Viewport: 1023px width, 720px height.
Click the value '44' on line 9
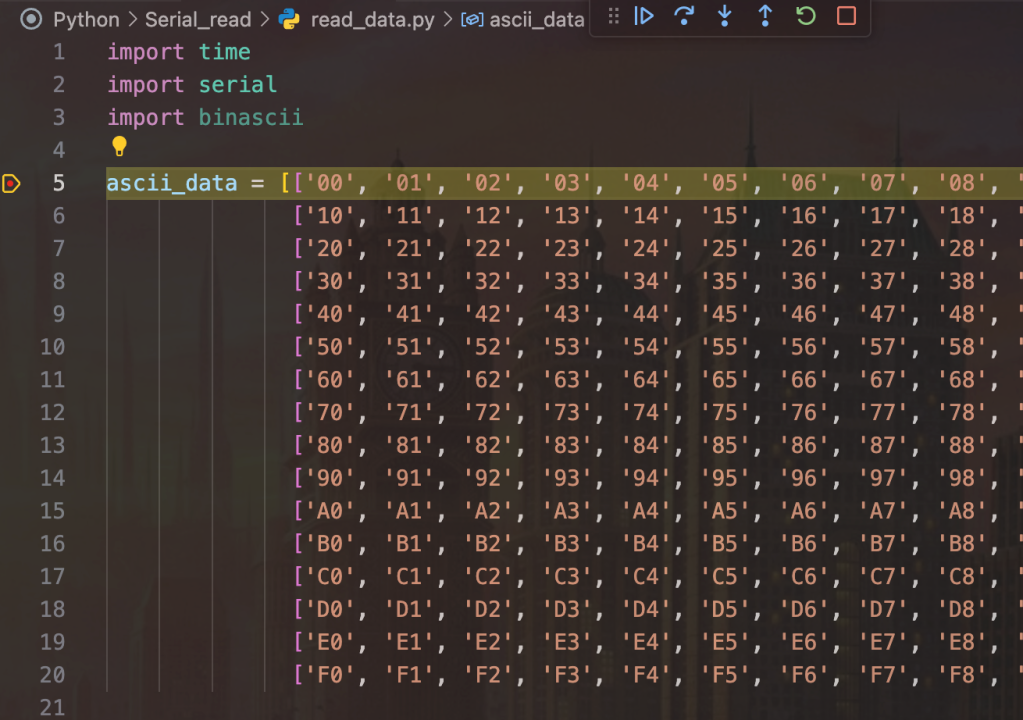point(645,314)
